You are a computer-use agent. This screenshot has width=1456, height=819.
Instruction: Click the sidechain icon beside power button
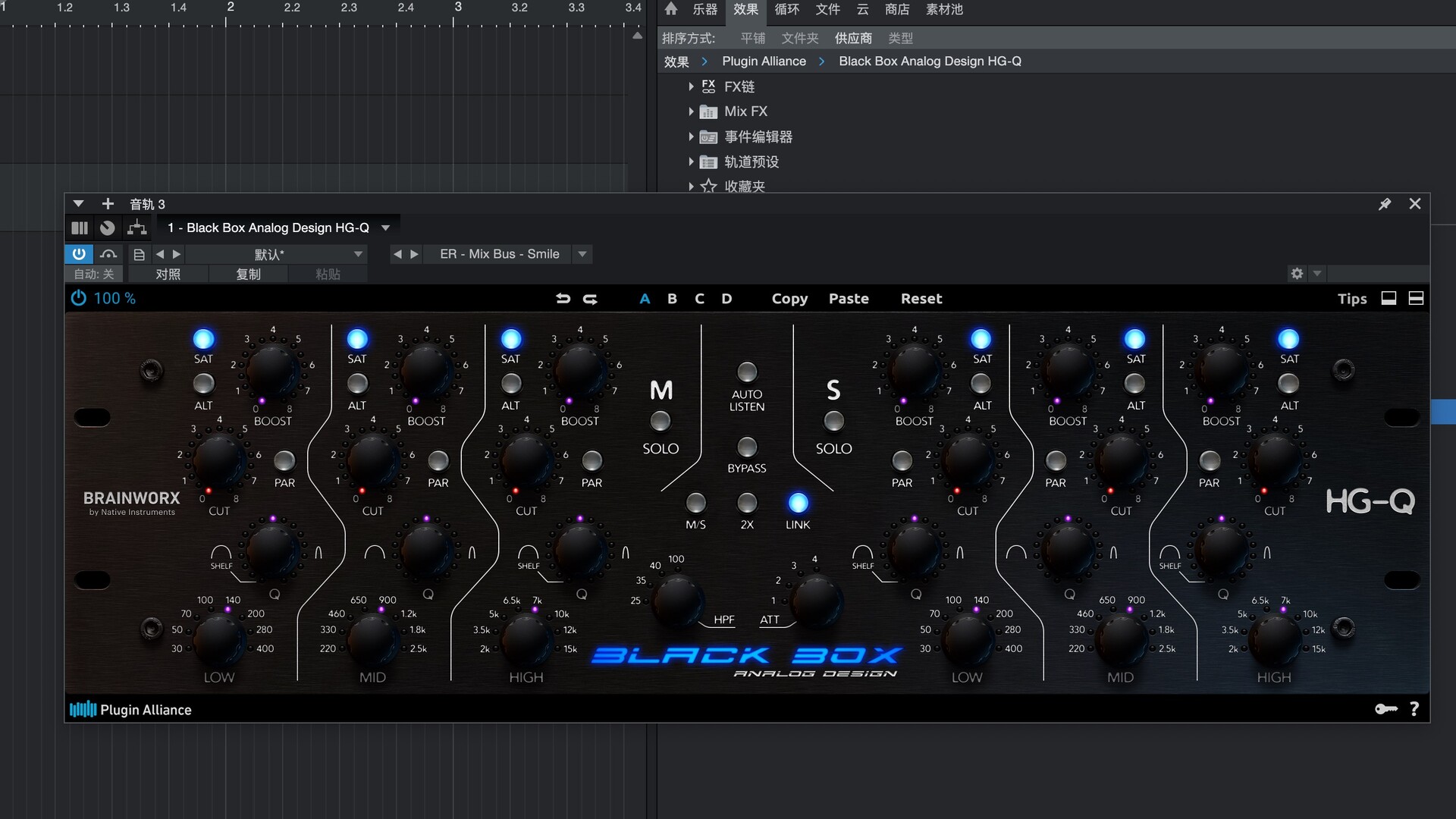point(108,254)
